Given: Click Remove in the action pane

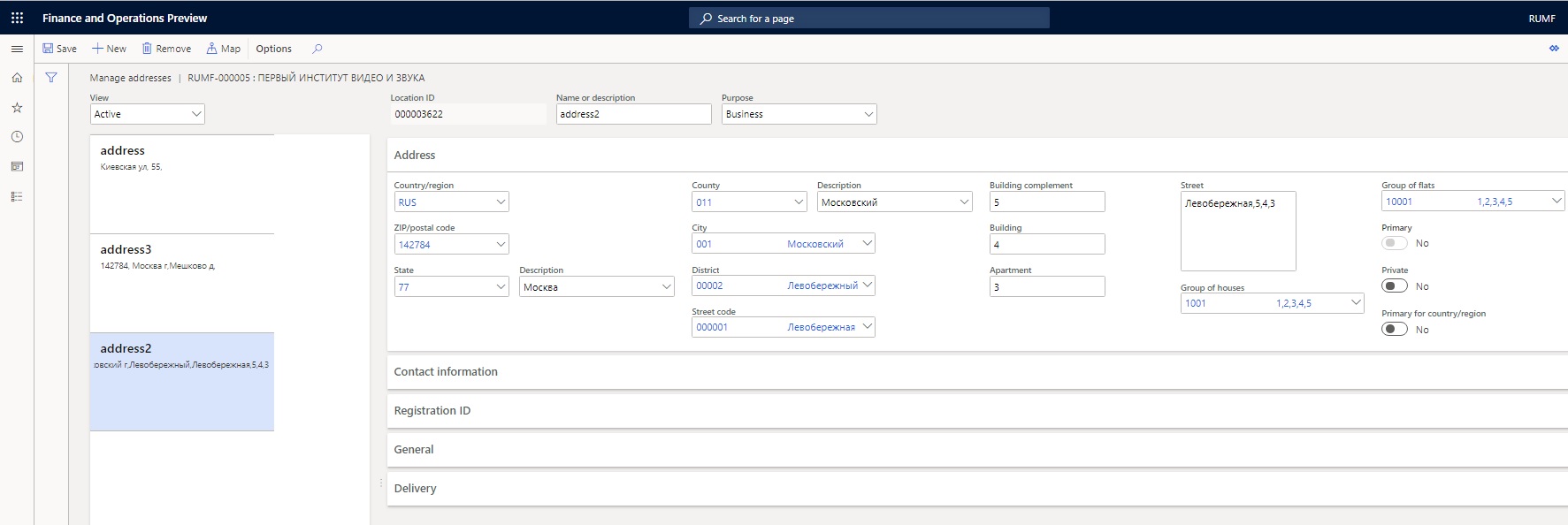Looking at the screenshot, I should tap(166, 49).
